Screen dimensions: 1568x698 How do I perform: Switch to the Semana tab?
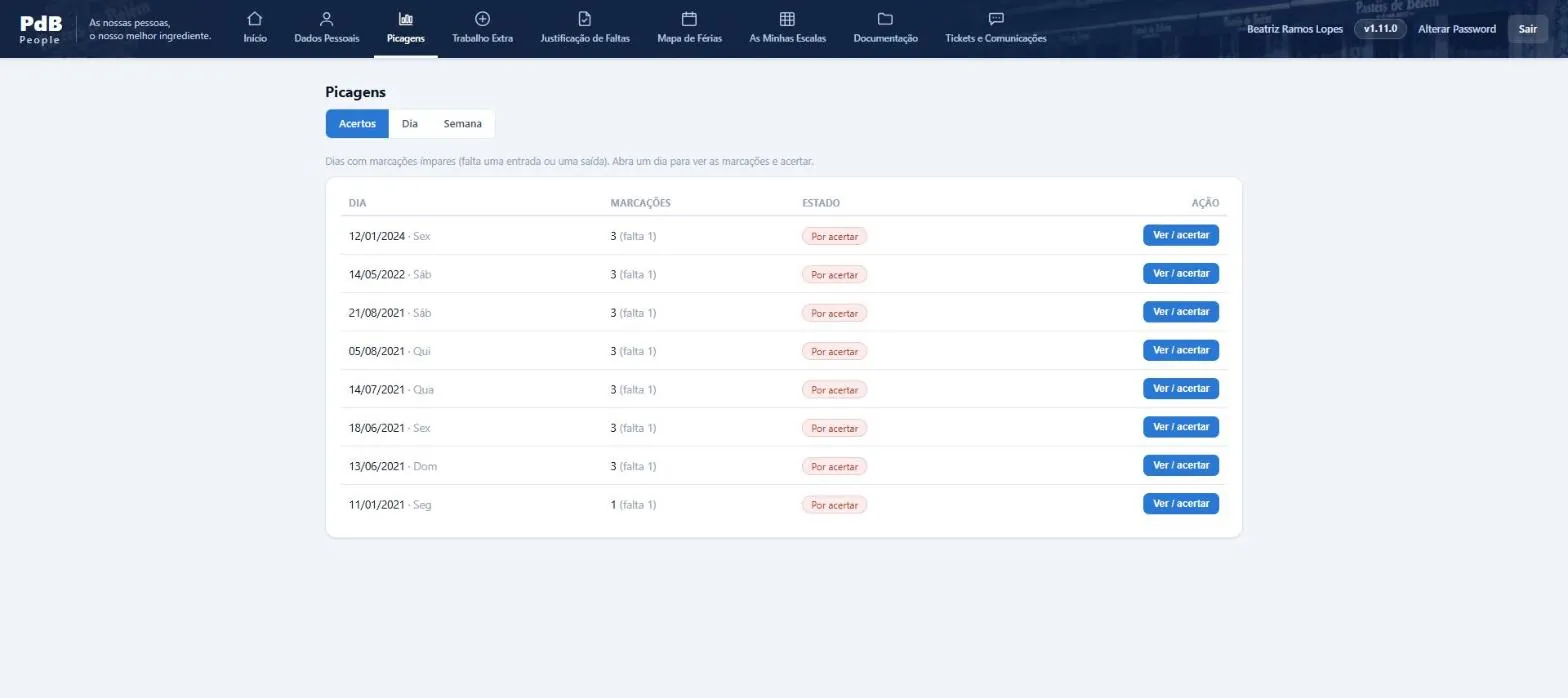(x=462, y=124)
